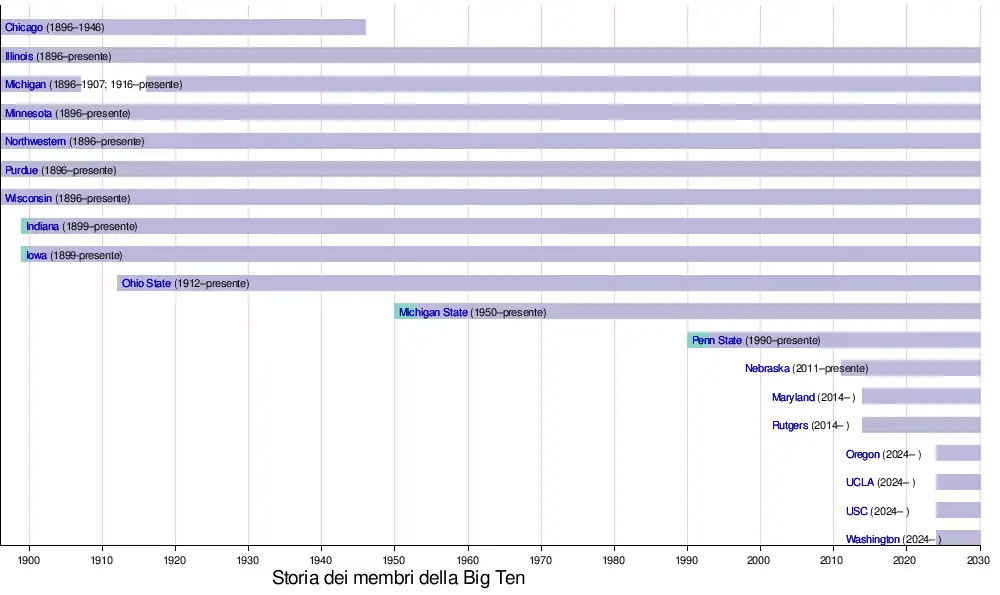This screenshot has width=1000, height=595.
Task: Select the UCLA link
Action: (860, 482)
